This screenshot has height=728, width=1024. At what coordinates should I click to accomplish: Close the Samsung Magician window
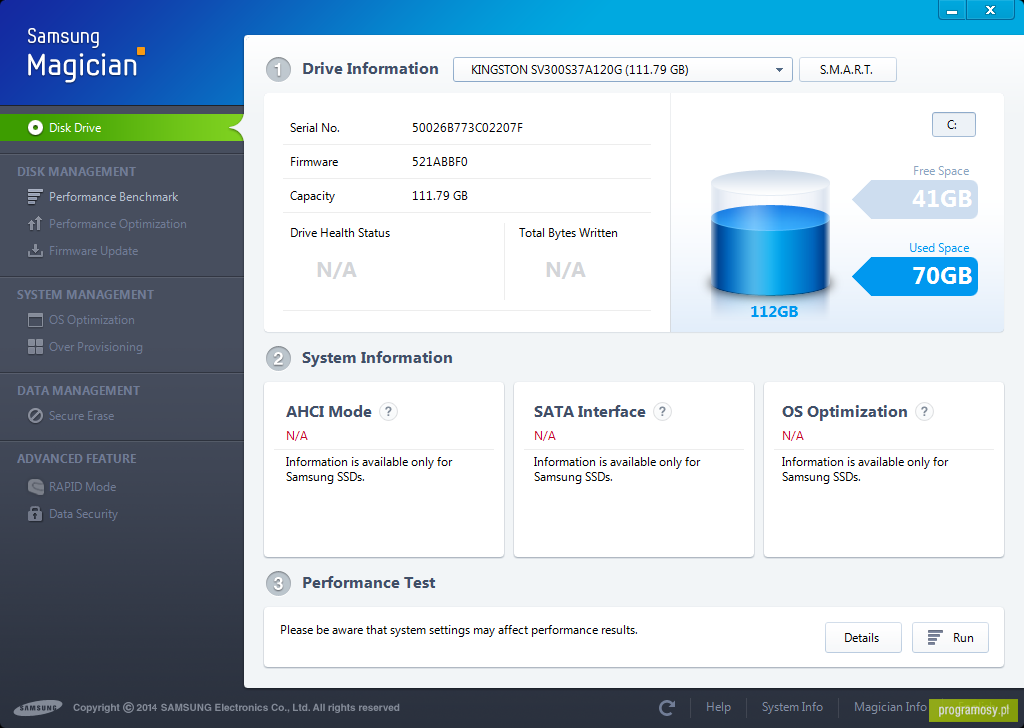click(991, 10)
